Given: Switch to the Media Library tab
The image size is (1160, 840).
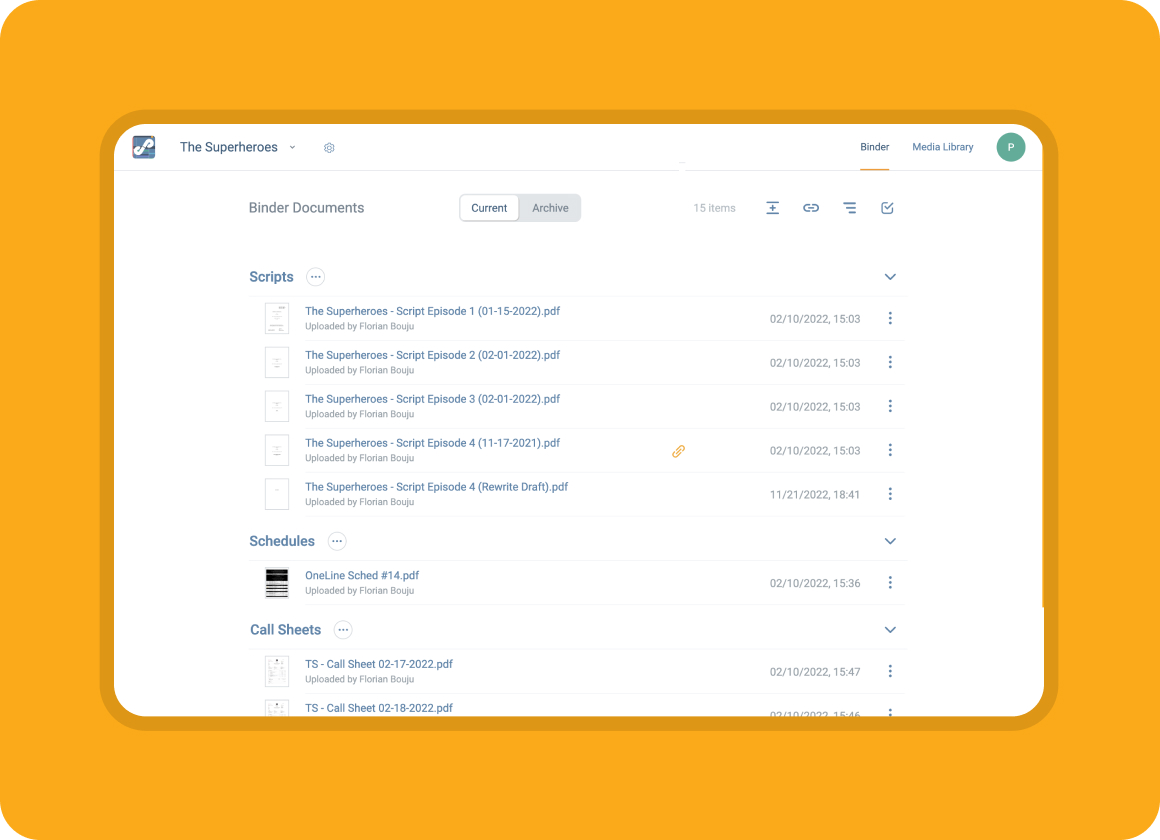Looking at the screenshot, I should [942, 147].
